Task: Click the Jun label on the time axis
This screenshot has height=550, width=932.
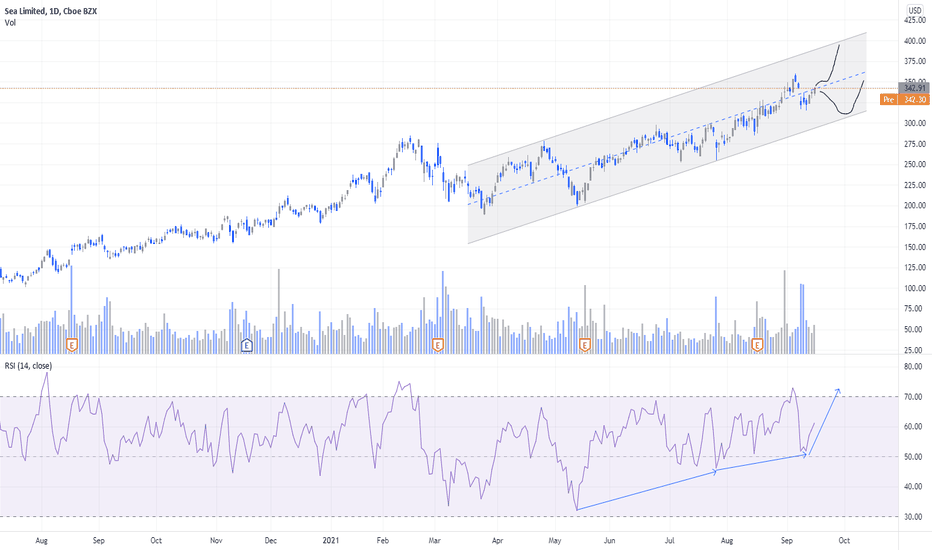Action: point(609,540)
